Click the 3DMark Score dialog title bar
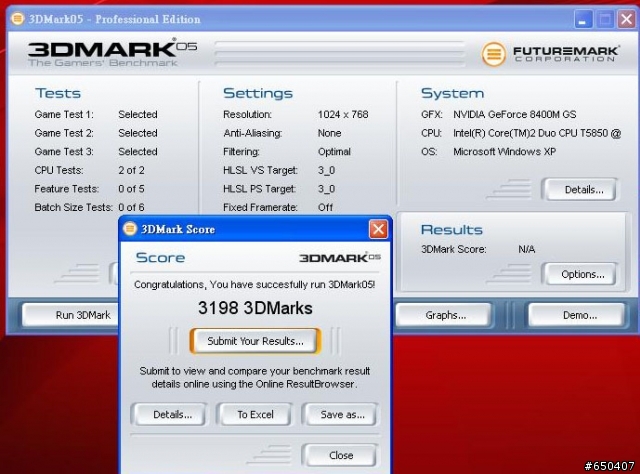The height and width of the screenshot is (474, 640). [255, 229]
